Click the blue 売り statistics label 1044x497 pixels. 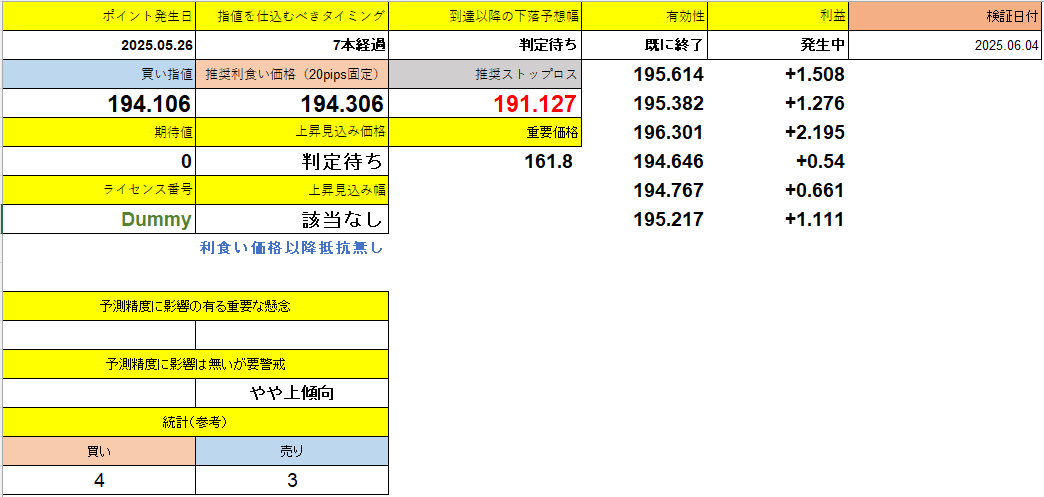[x=292, y=451]
